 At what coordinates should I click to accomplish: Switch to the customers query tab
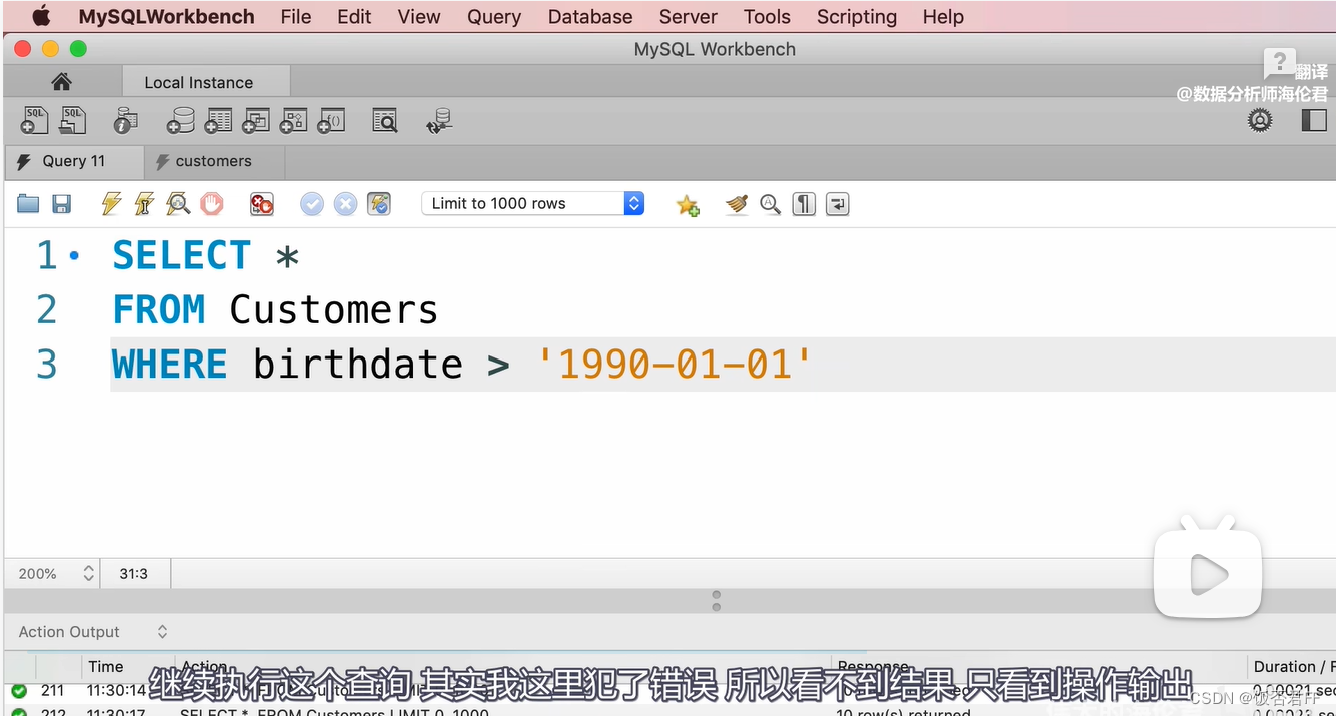(213, 161)
